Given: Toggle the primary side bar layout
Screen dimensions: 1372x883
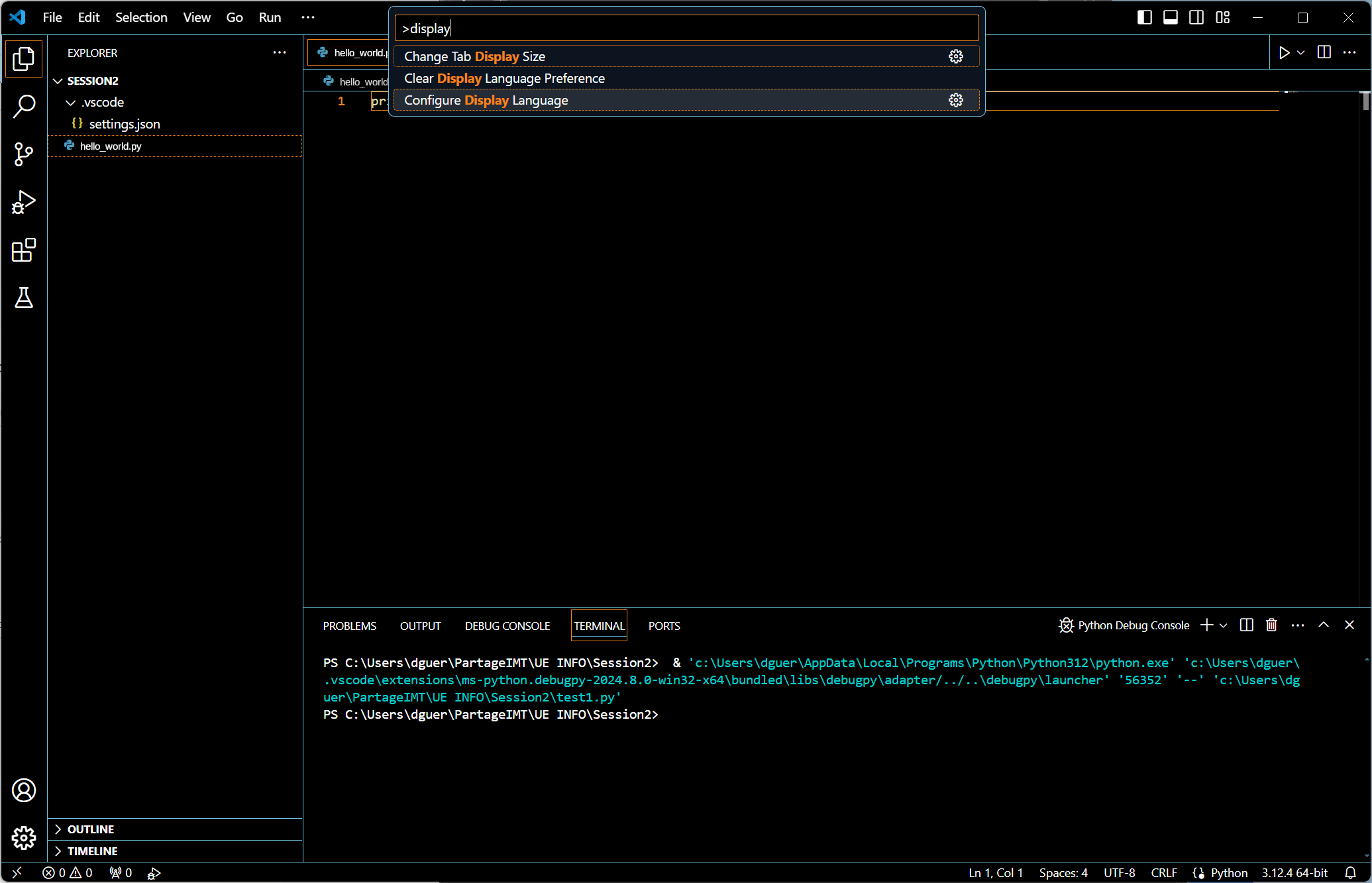Looking at the screenshot, I should click(1144, 17).
